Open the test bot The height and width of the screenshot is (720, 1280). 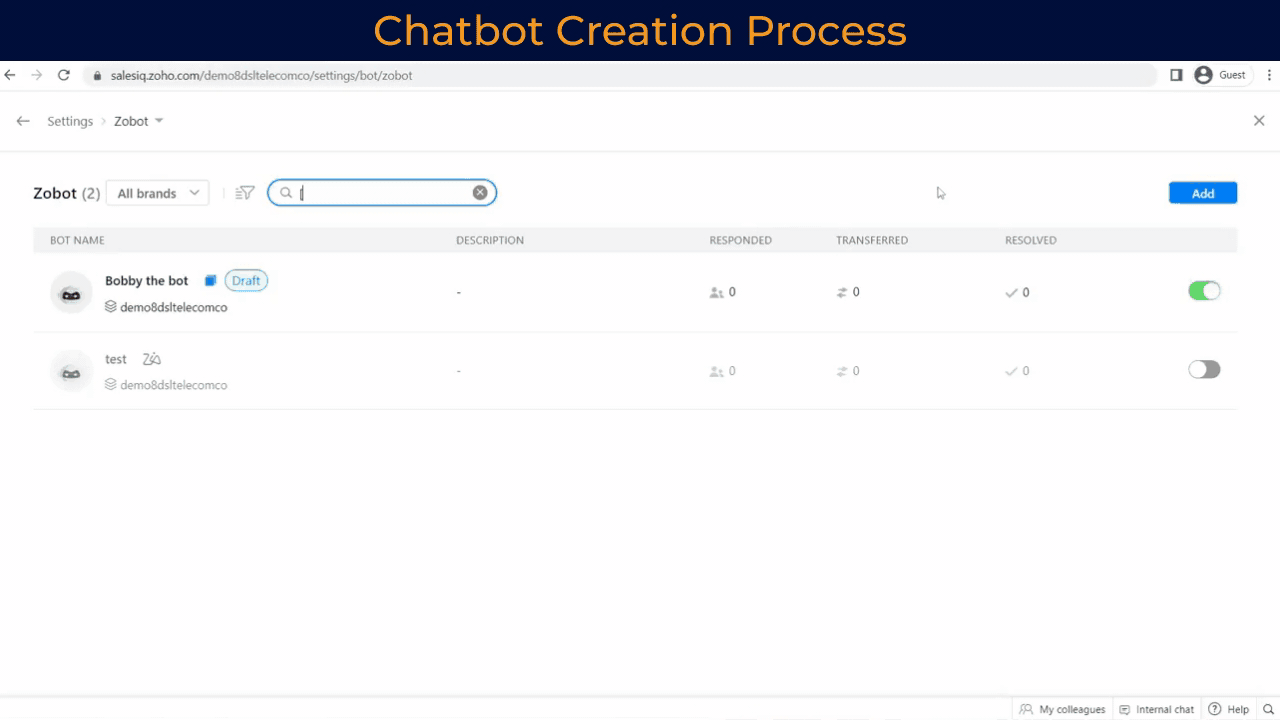[116, 359]
